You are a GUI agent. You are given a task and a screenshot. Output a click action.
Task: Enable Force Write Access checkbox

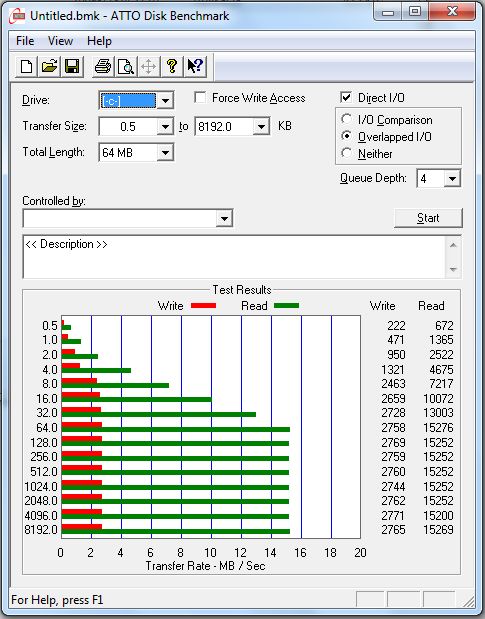coord(200,98)
